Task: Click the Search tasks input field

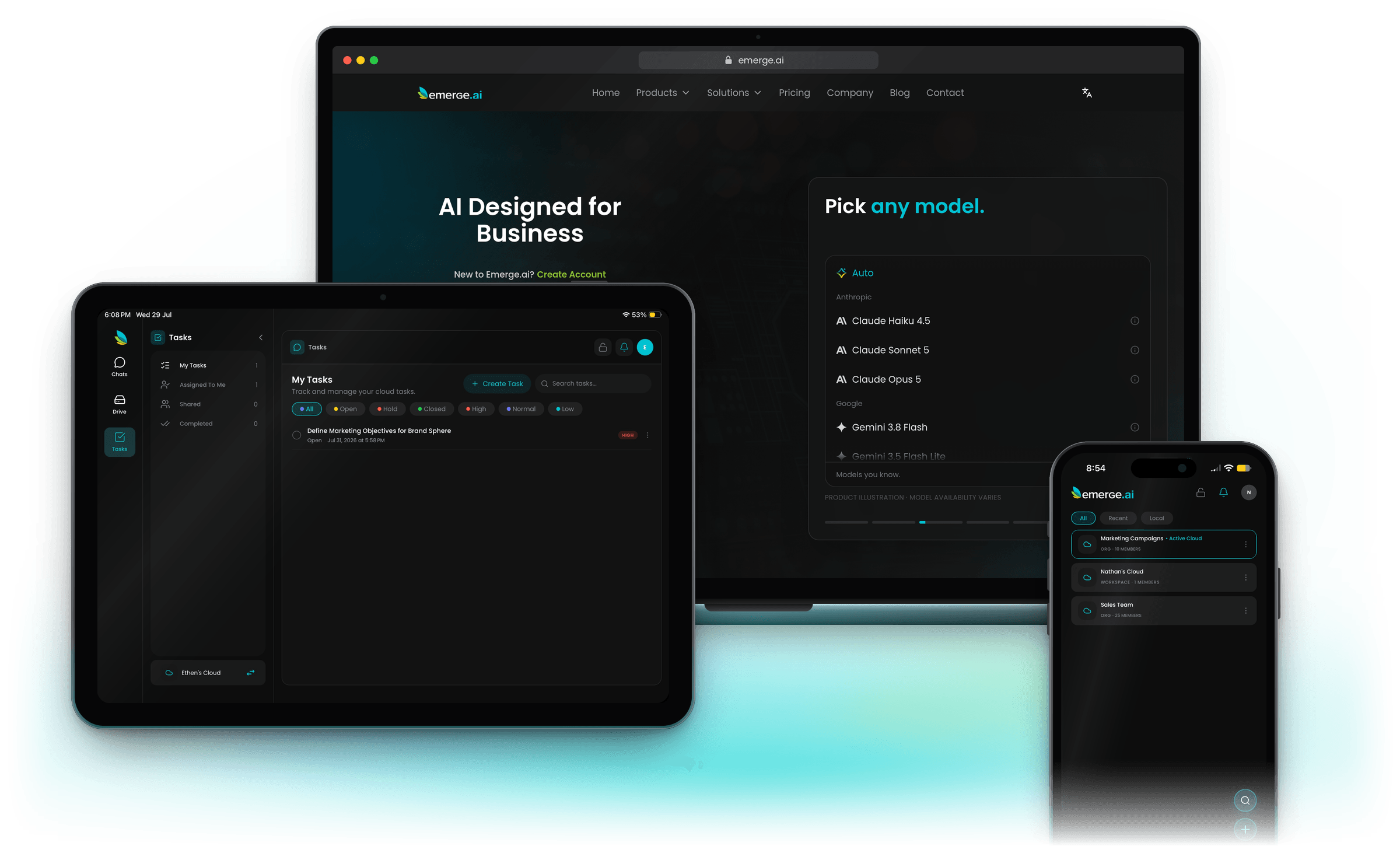Action: [592, 383]
